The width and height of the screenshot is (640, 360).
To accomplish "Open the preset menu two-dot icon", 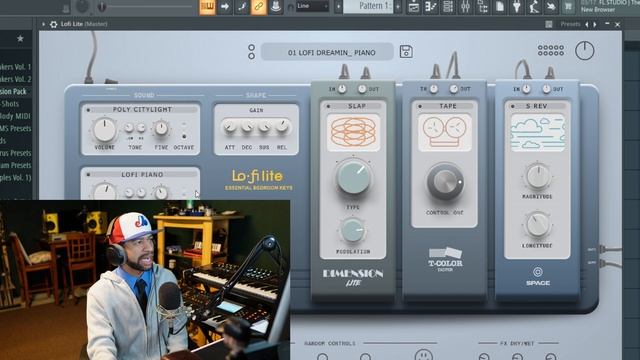I will pyautogui.click(x=251, y=52).
